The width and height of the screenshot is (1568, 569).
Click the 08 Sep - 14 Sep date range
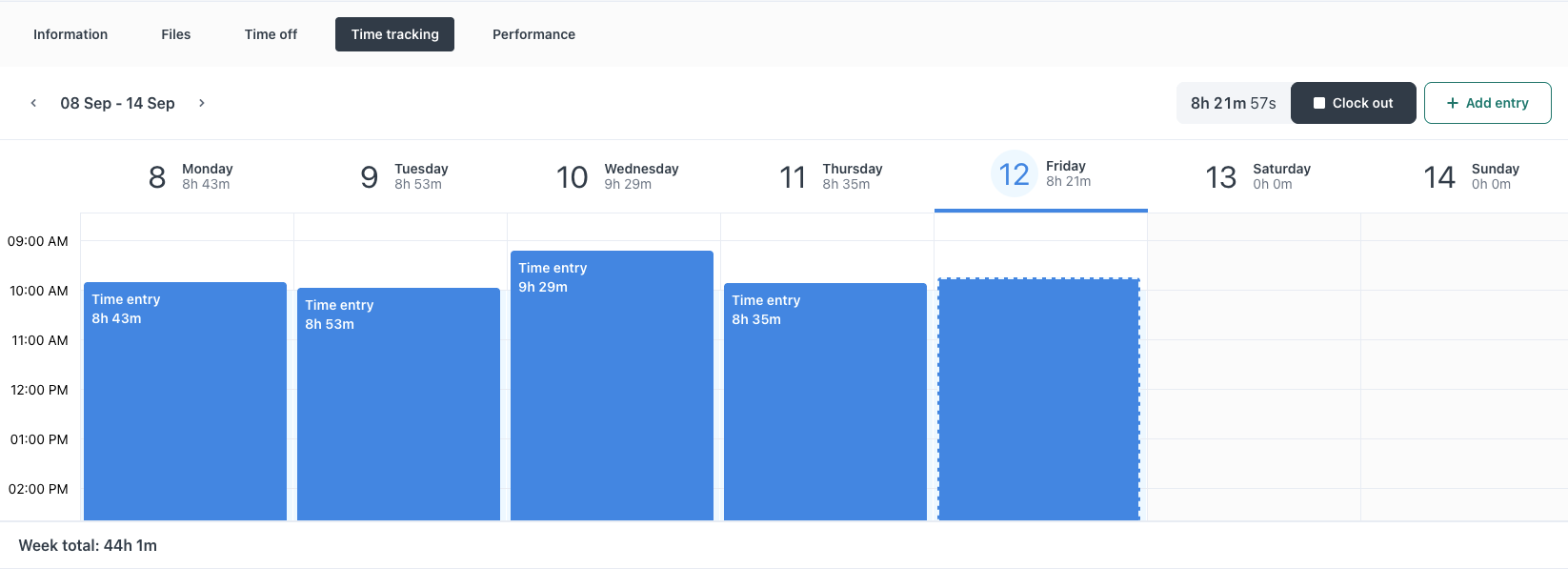coord(117,103)
